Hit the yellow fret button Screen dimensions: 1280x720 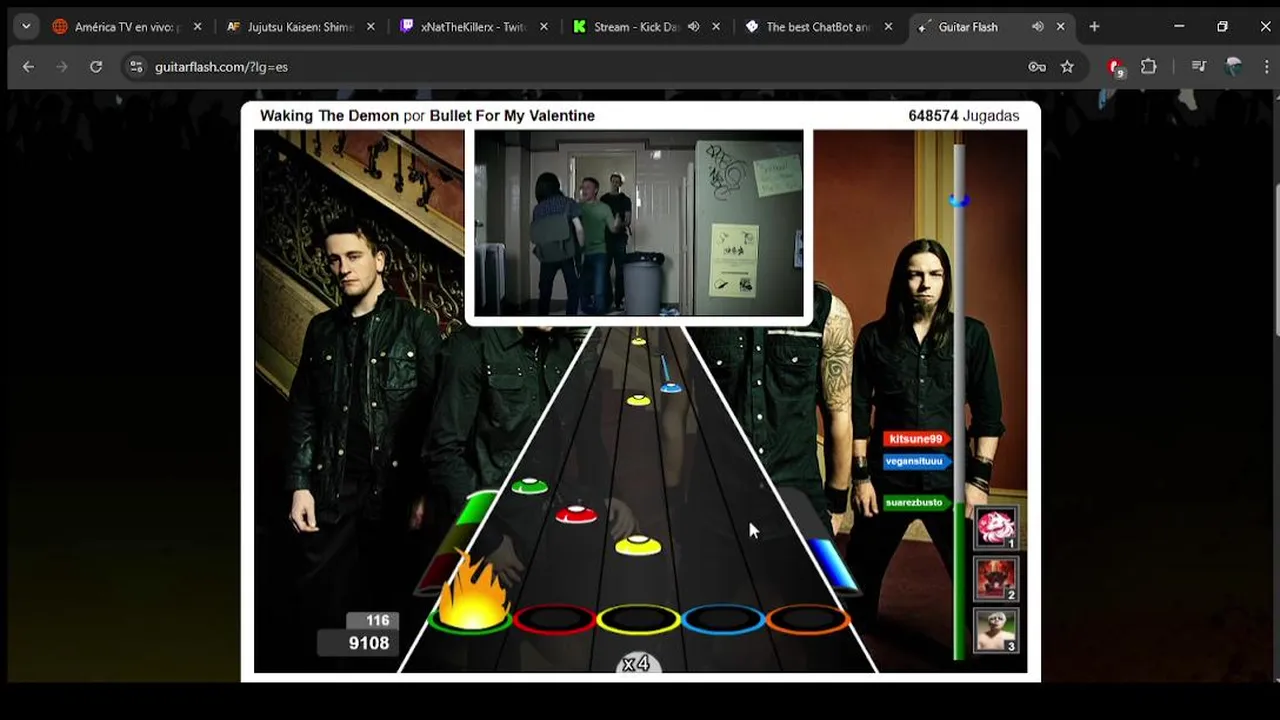pos(638,620)
